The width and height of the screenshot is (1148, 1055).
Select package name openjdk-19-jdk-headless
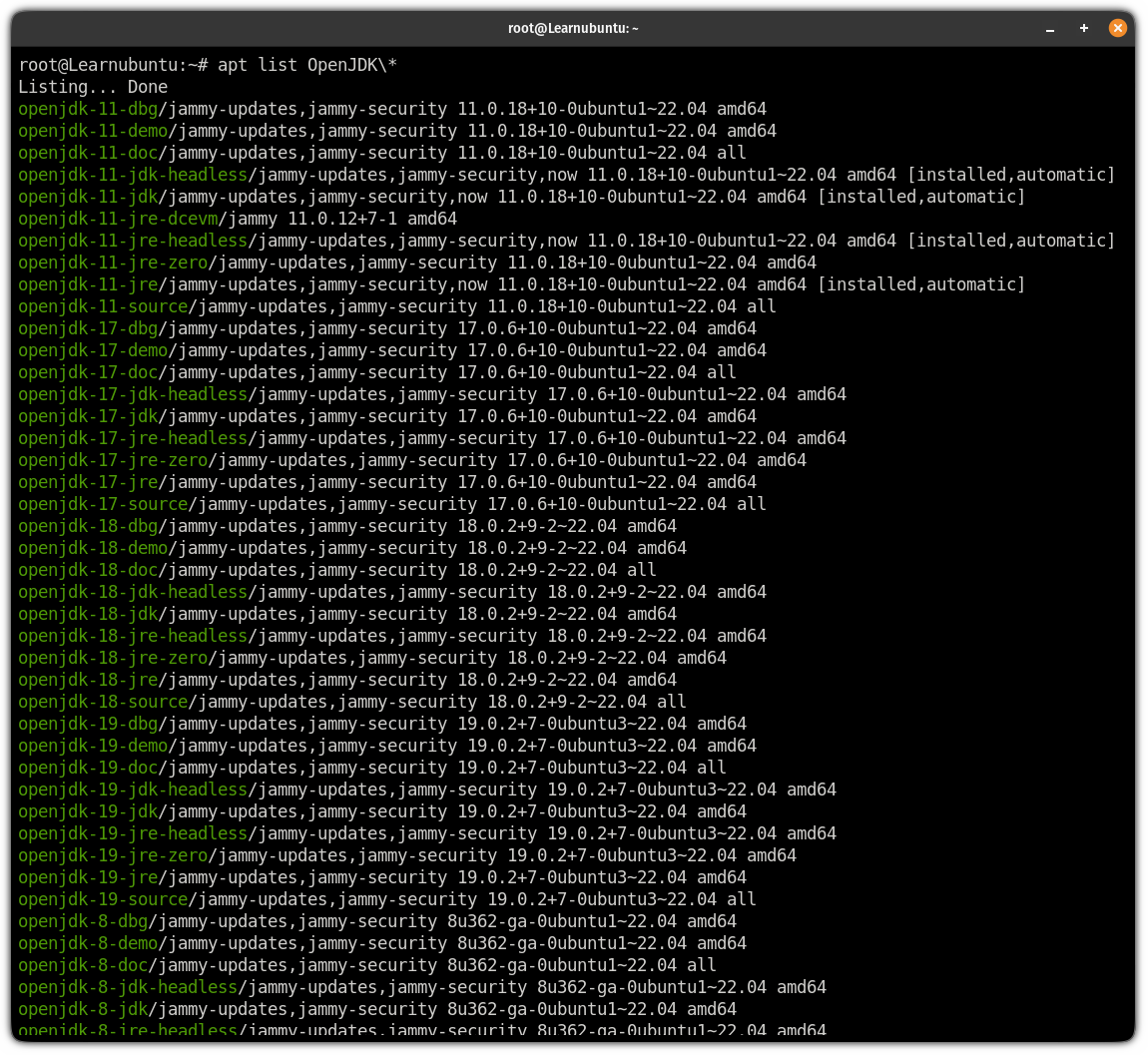click(133, 790)
